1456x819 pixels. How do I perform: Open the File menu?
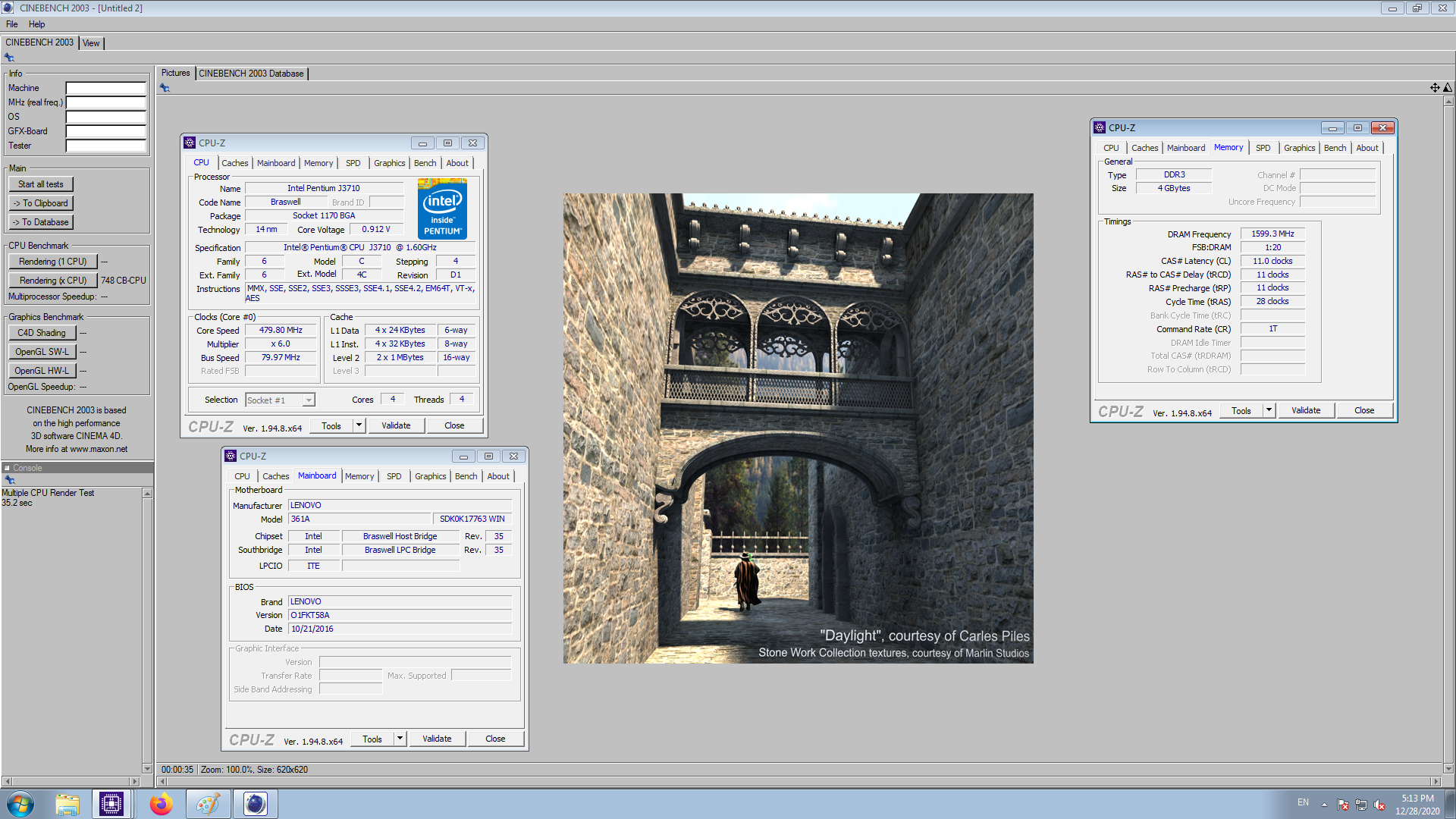click(x=12, y=24)
